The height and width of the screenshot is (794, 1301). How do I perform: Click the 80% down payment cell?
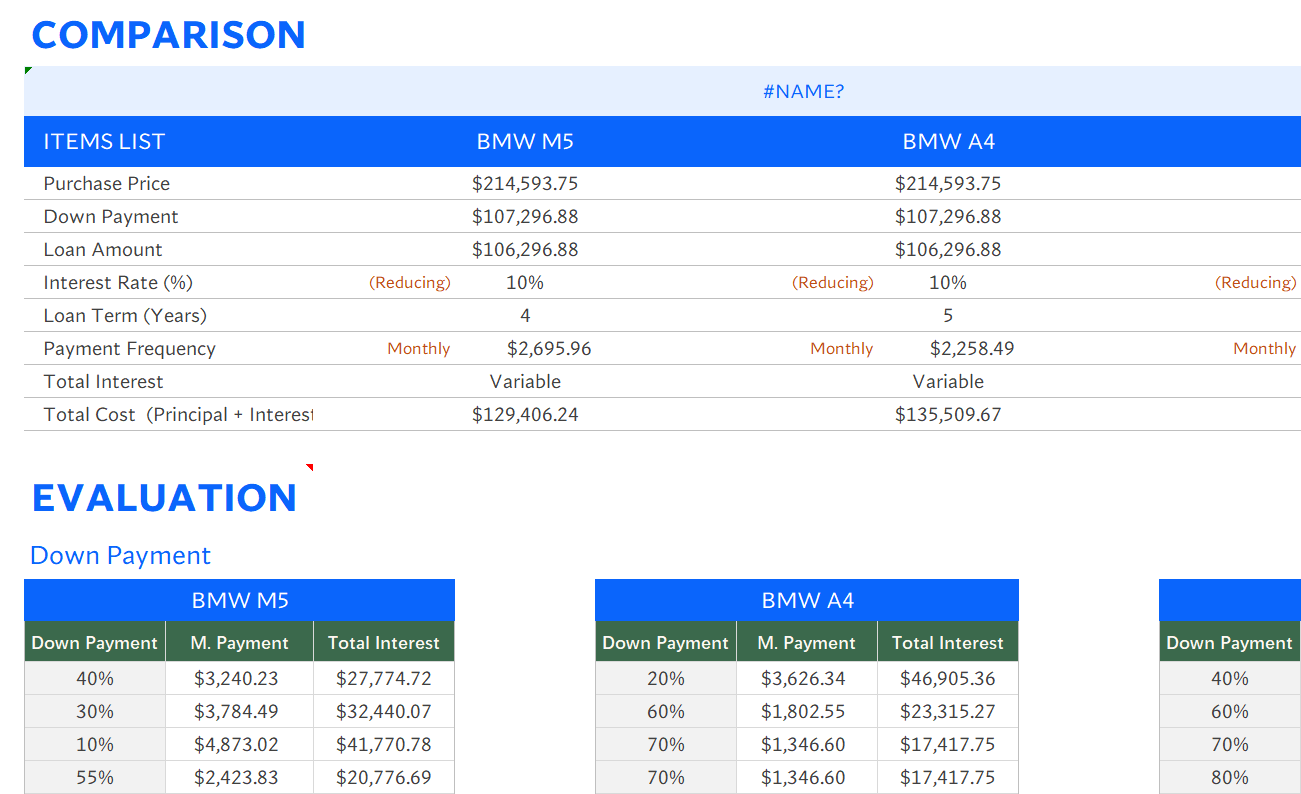tap(1230, 777)
